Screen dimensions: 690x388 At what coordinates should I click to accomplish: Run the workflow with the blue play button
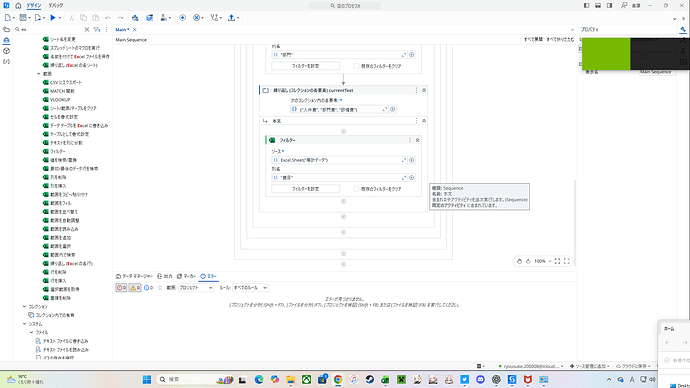click(53, 18)
